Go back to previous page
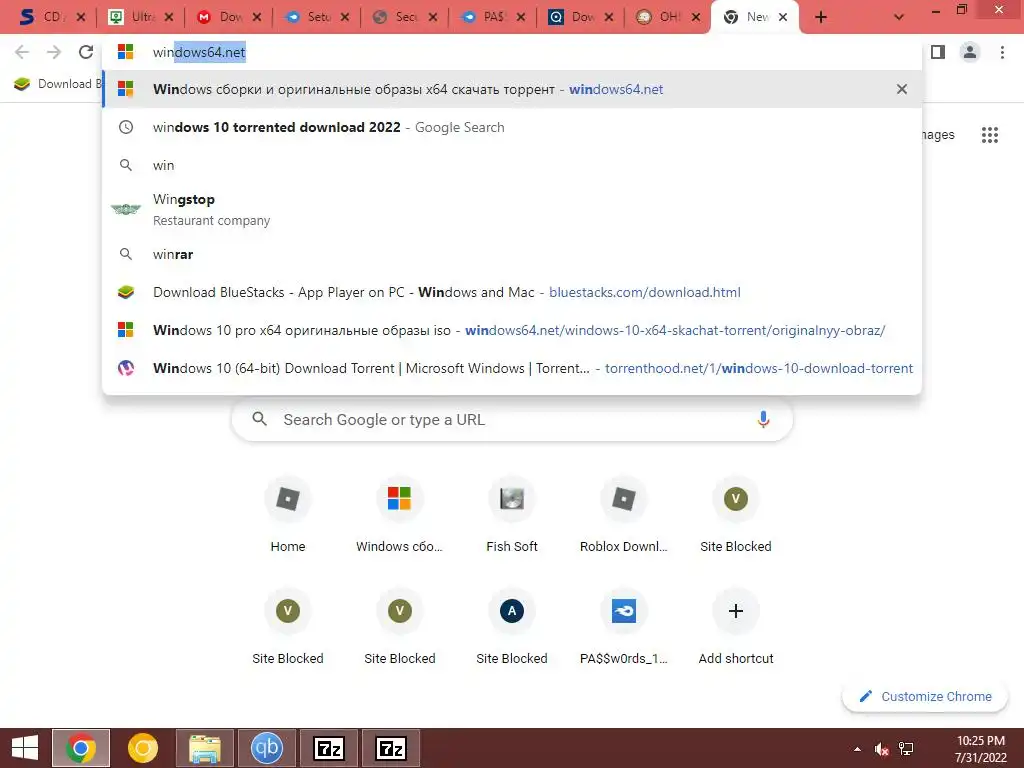 pos(22,52)
